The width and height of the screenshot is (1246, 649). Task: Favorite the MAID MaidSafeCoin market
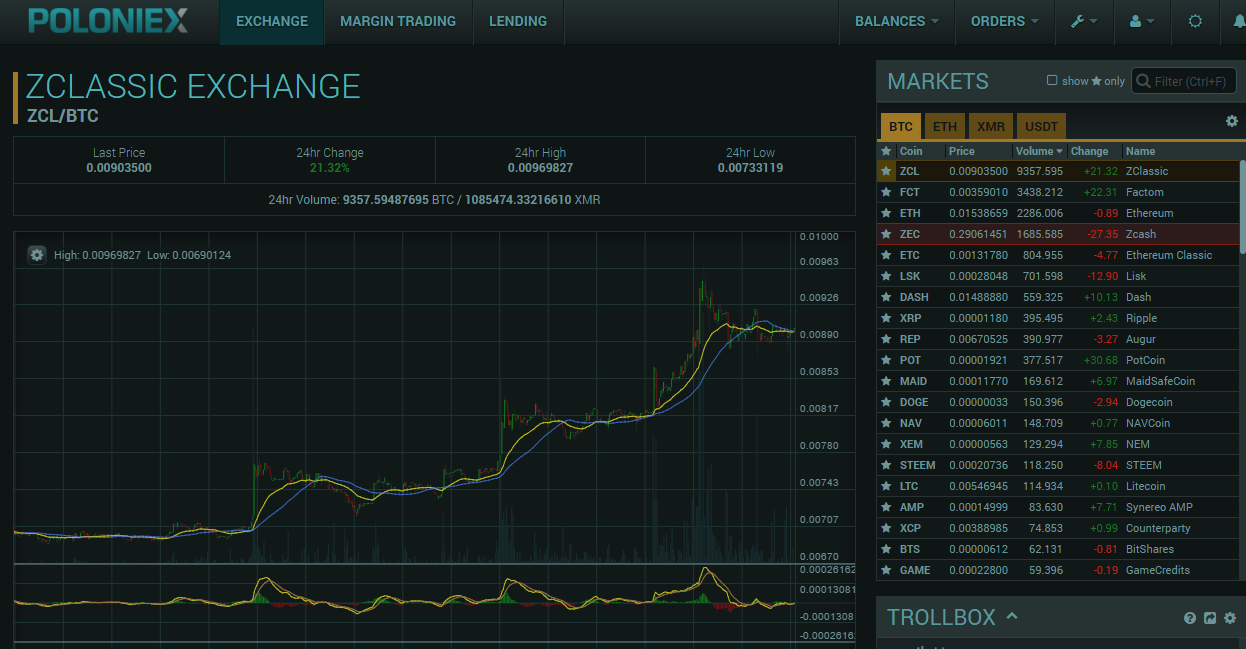(x=885, y=381)
